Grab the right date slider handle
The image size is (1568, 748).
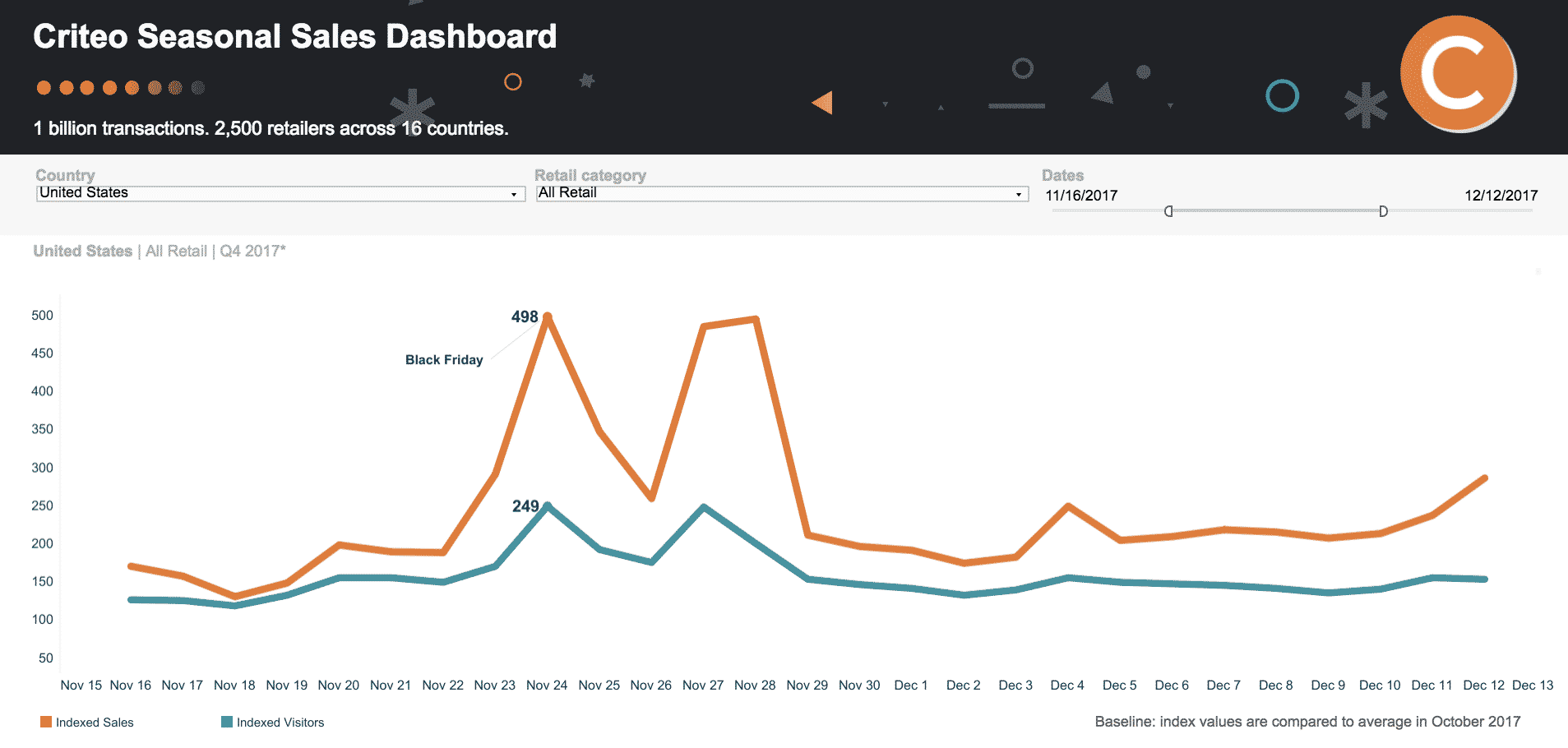1383,211
